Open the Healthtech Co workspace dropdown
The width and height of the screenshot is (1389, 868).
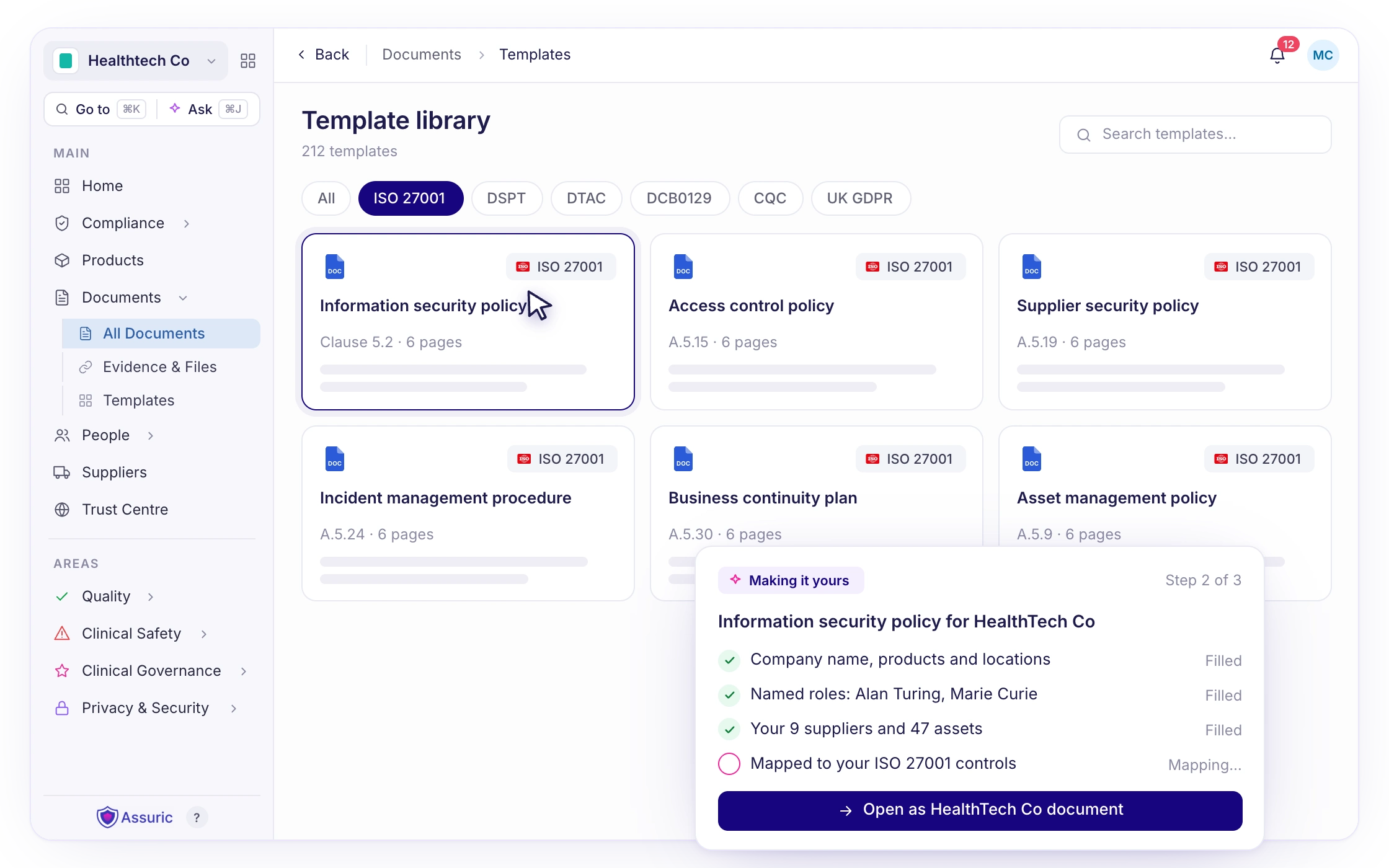coord(136,61)
